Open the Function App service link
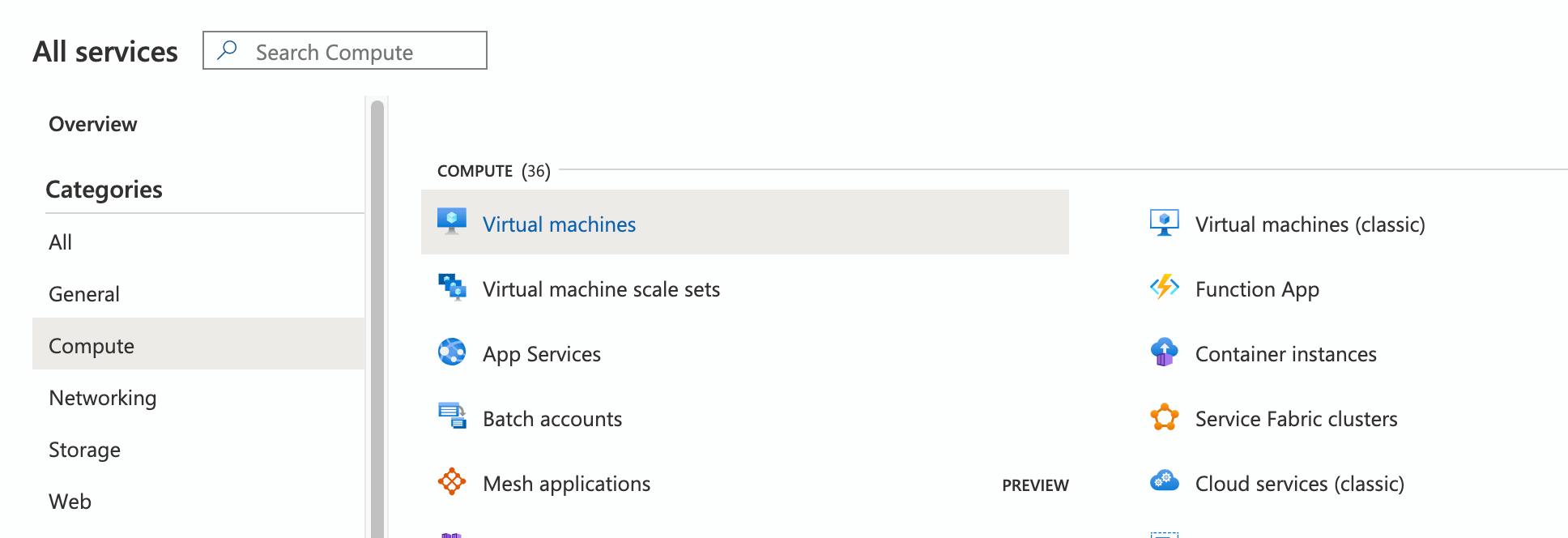 tap(1257, 289)
